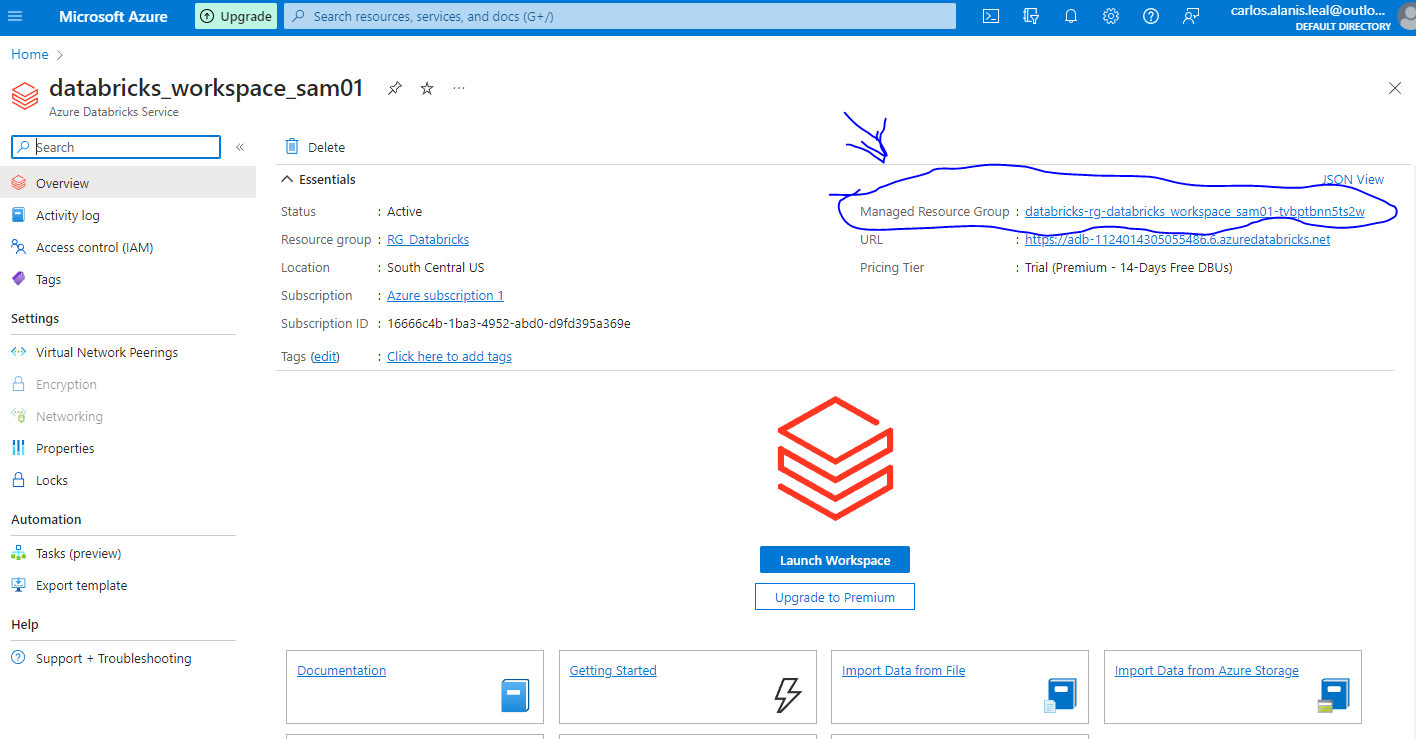Click the Documentation book icon

[515, 695]
